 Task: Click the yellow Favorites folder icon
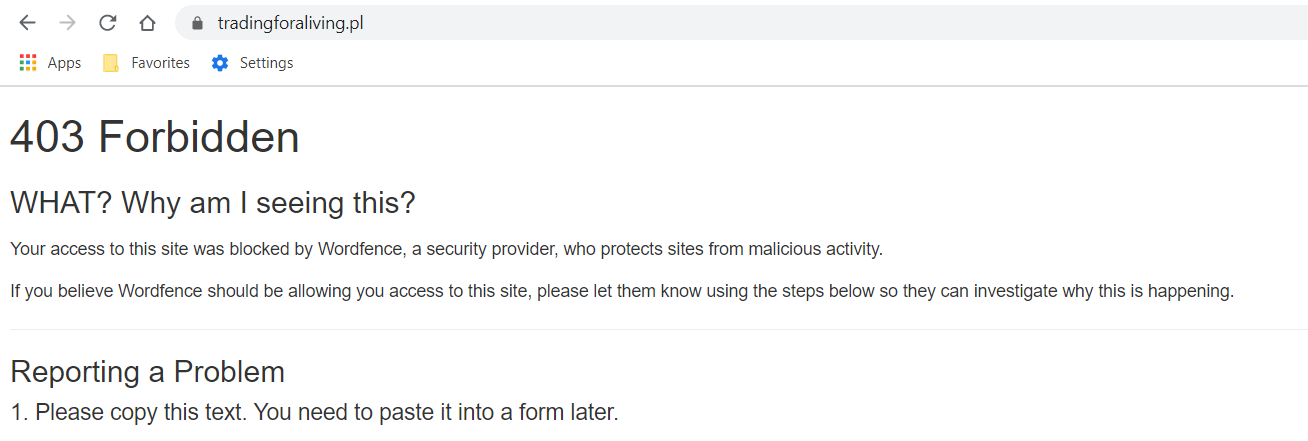(x=111, y=63)
